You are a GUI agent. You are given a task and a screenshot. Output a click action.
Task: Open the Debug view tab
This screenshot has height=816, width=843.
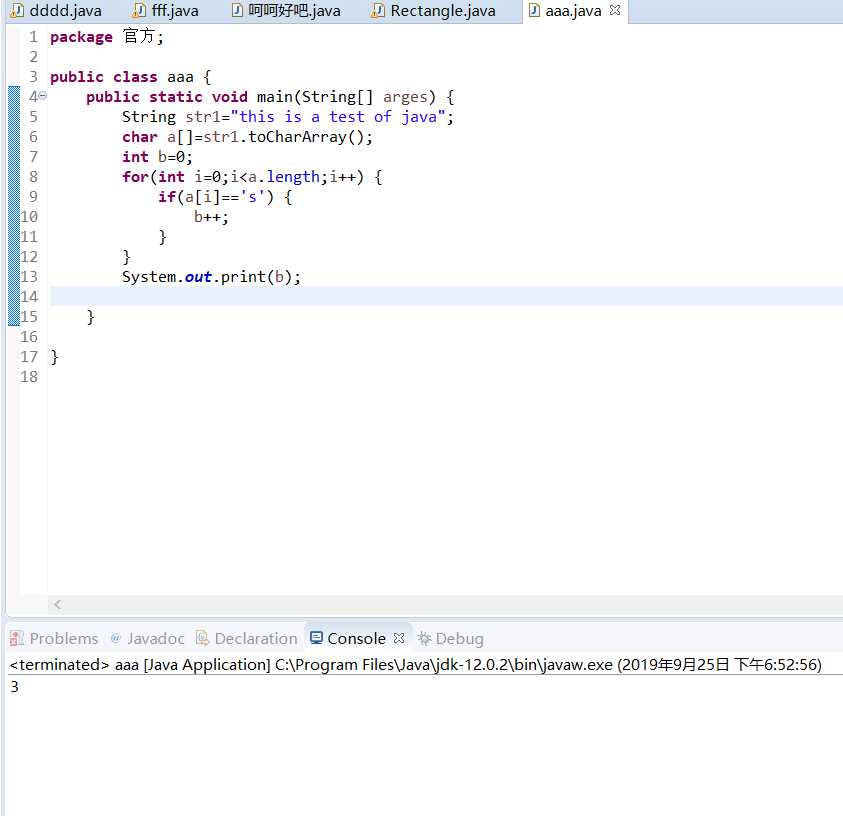click(x=451, y=639)
